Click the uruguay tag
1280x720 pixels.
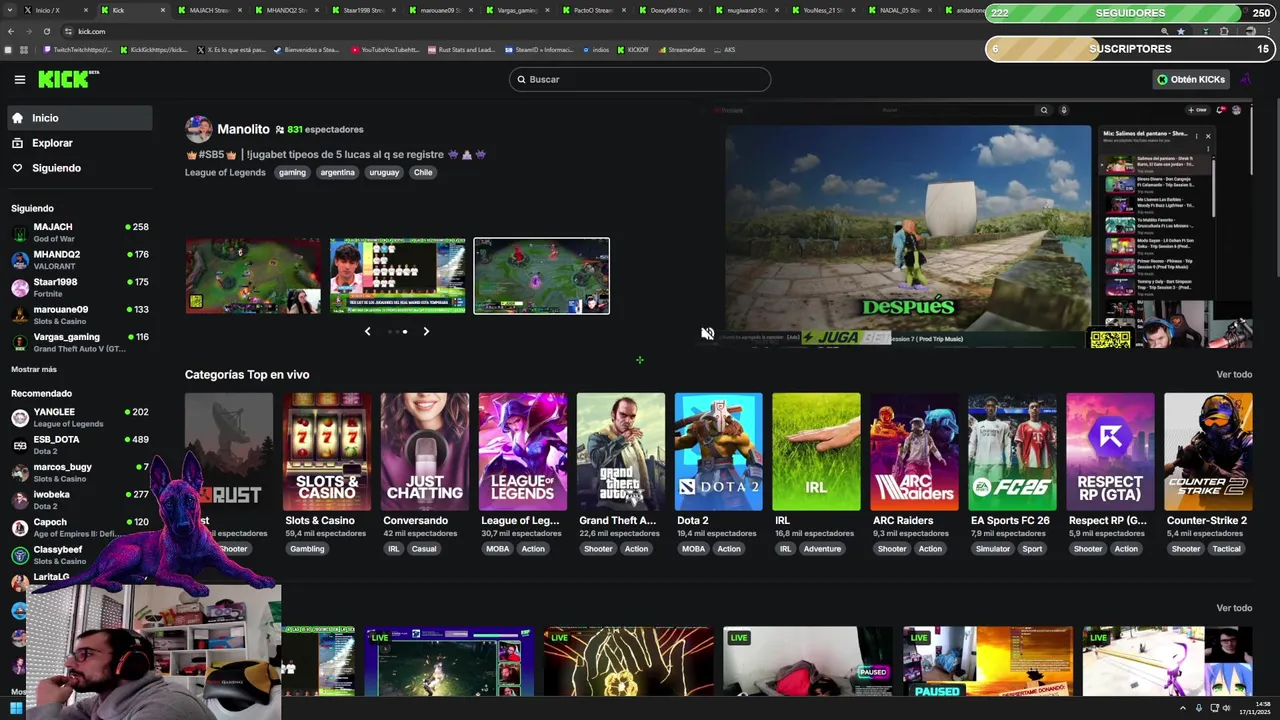click(384, 172)
